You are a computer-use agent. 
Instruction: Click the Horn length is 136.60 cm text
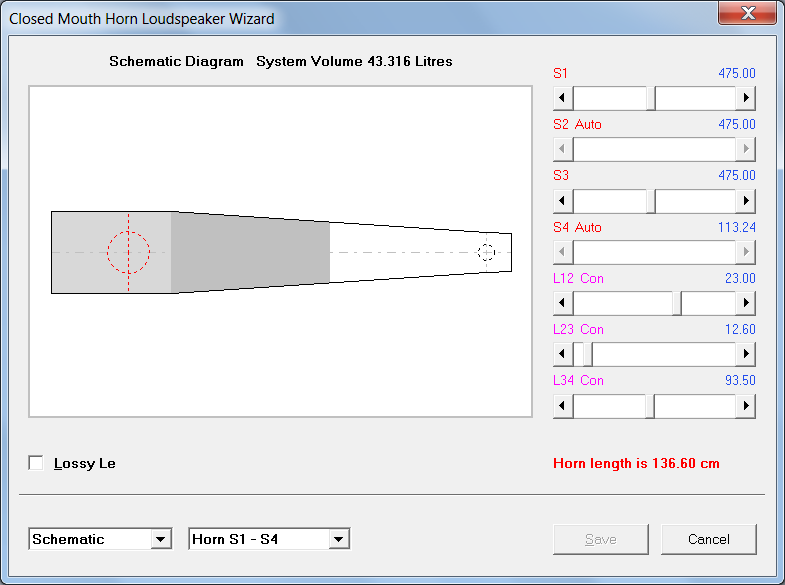pyautogui.click(x=636, y=463)
